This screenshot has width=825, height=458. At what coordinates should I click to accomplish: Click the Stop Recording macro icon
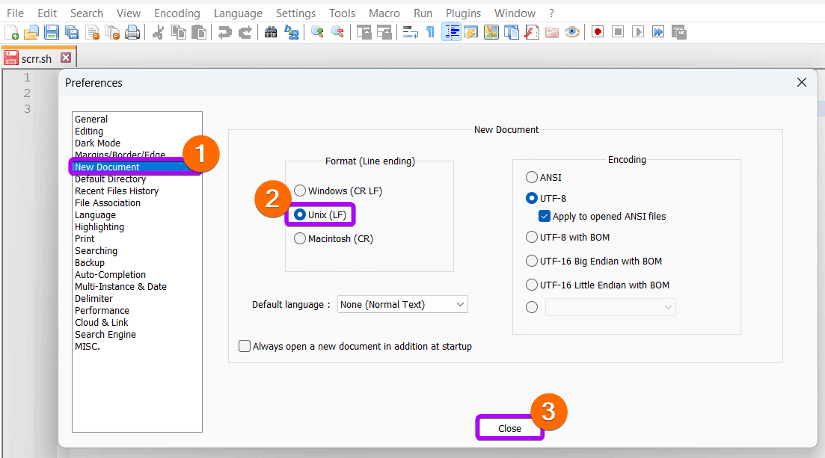point(618,33)
